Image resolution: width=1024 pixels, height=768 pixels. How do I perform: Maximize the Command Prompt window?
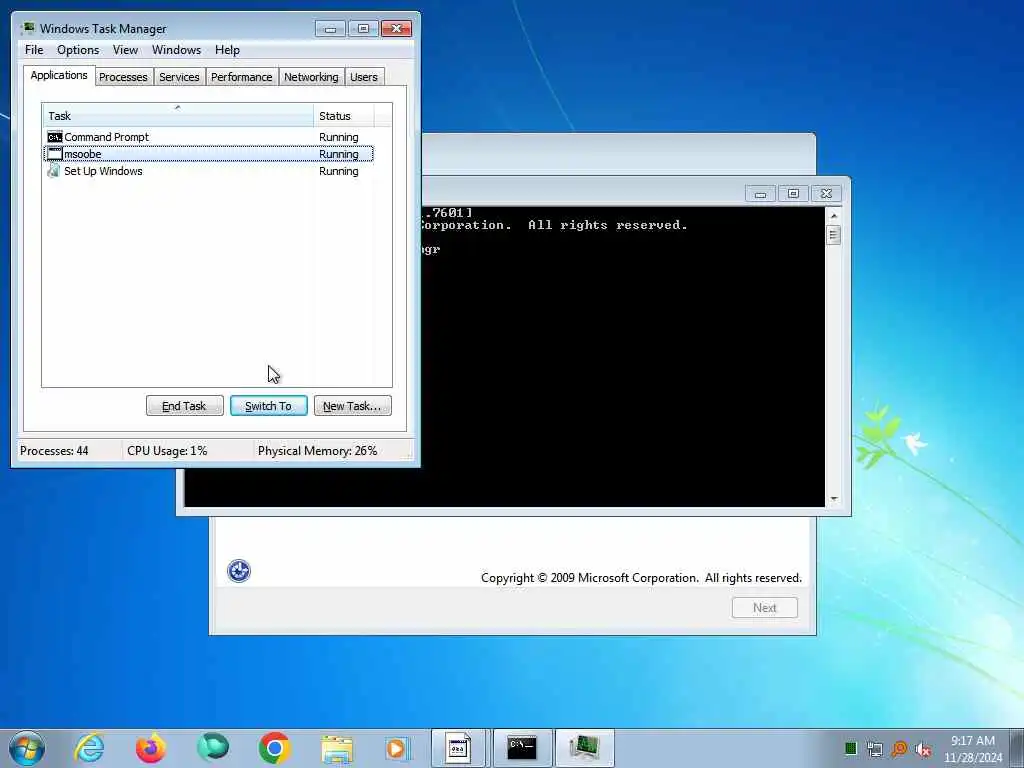pos(793,194)
